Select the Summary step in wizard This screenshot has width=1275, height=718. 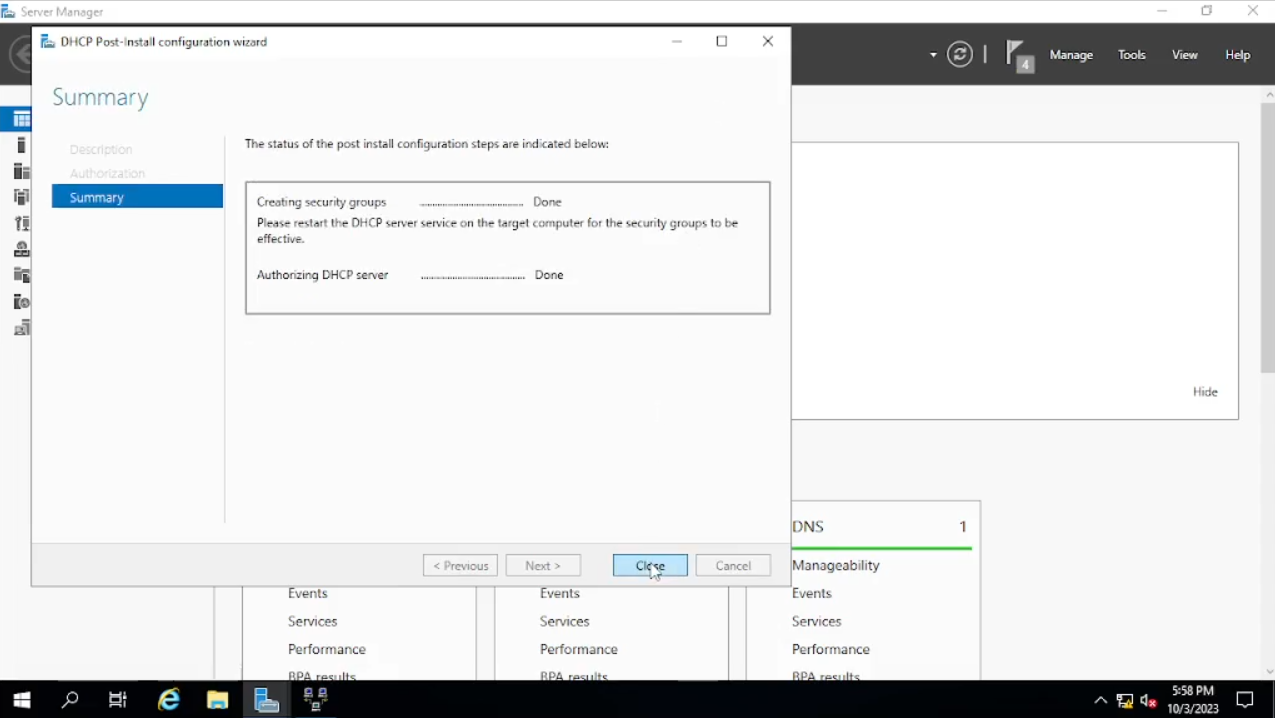137,197
